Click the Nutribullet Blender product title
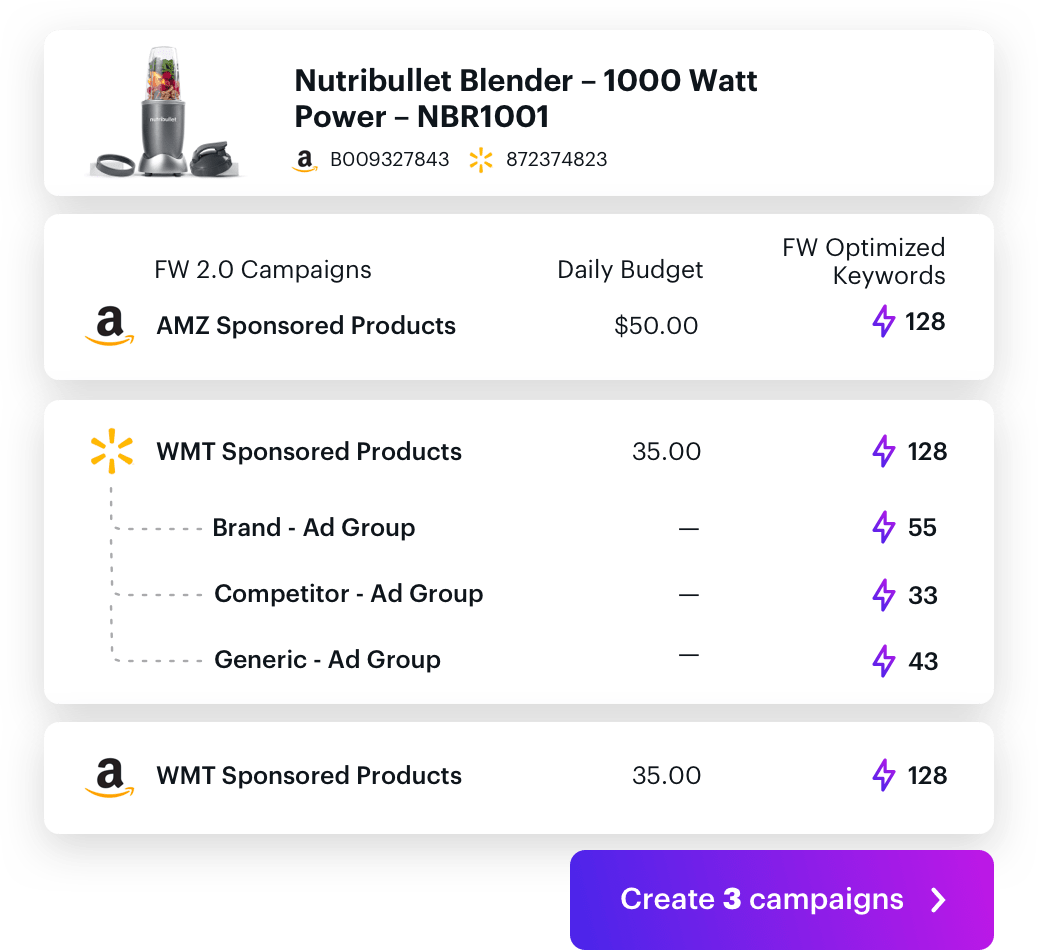Viewport: 1038px width, 950px height. pos(526,99)
